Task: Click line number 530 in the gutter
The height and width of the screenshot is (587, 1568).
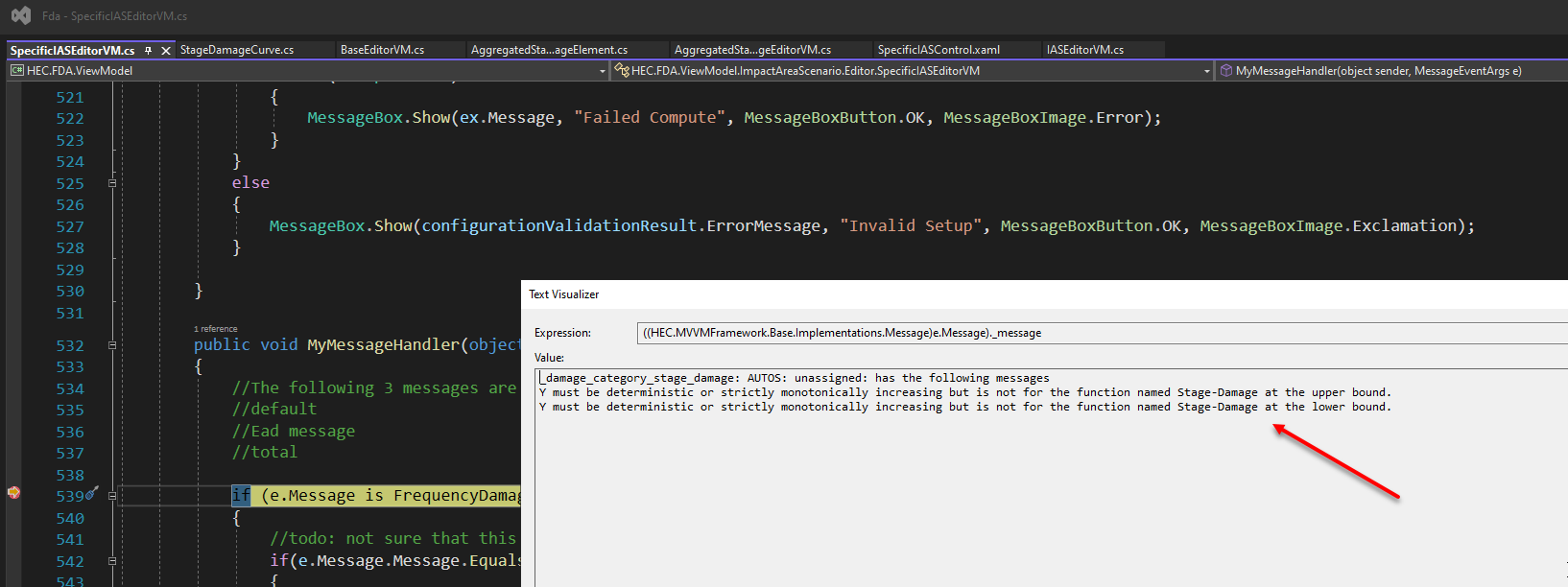Action: tap(70, 291)
